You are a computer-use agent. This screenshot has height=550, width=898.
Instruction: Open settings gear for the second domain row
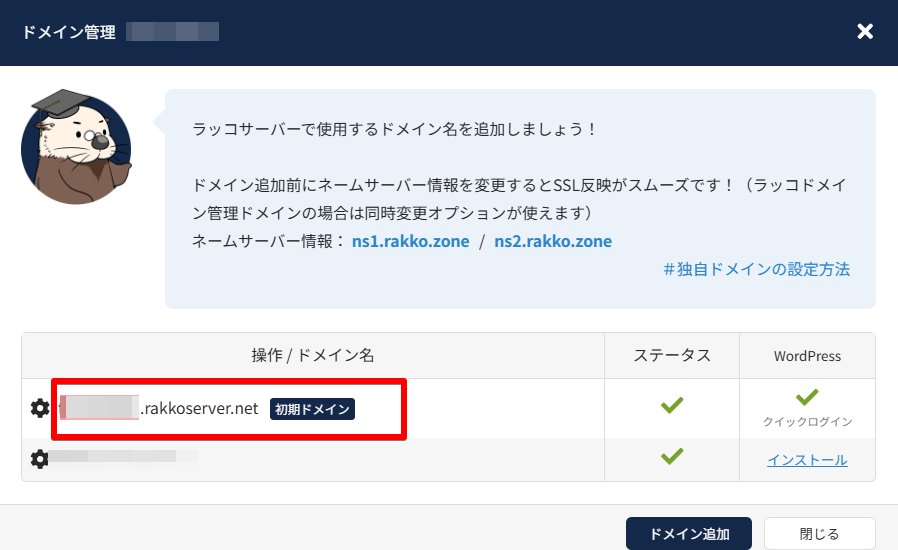tap(40, 459)
